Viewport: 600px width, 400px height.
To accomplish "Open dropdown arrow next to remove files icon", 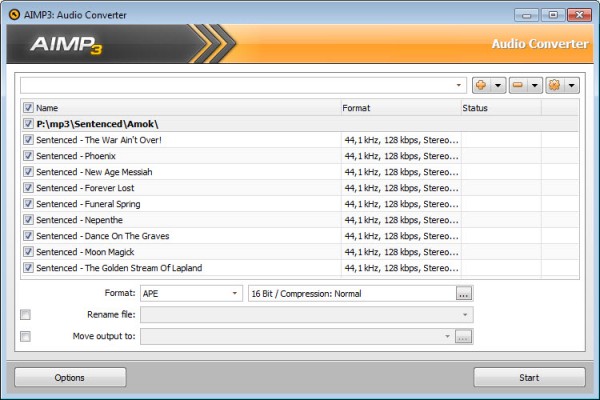I will pos(535,85).
